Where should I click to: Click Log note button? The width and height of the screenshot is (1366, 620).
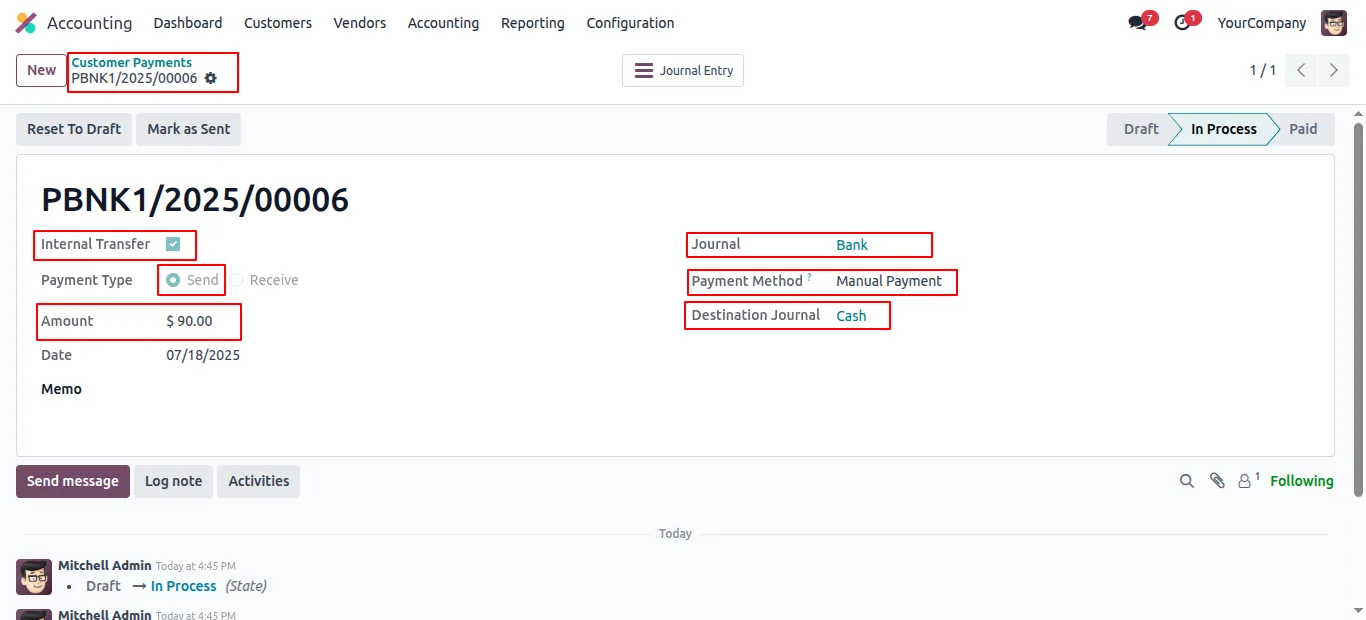click(x=174, y=481)
